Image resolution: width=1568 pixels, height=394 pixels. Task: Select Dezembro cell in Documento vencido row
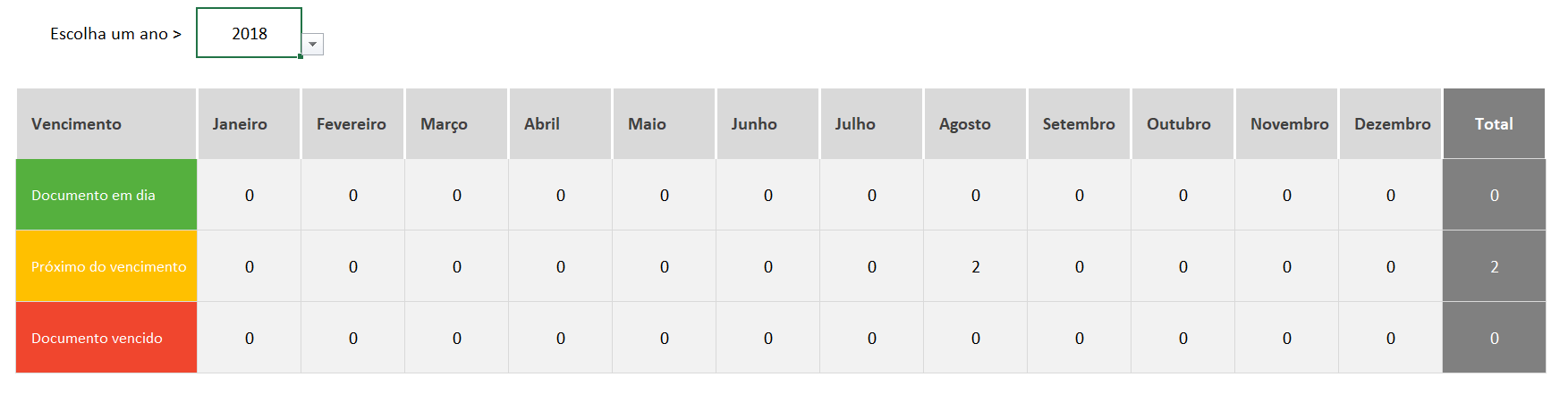(x=1391, y=339)
